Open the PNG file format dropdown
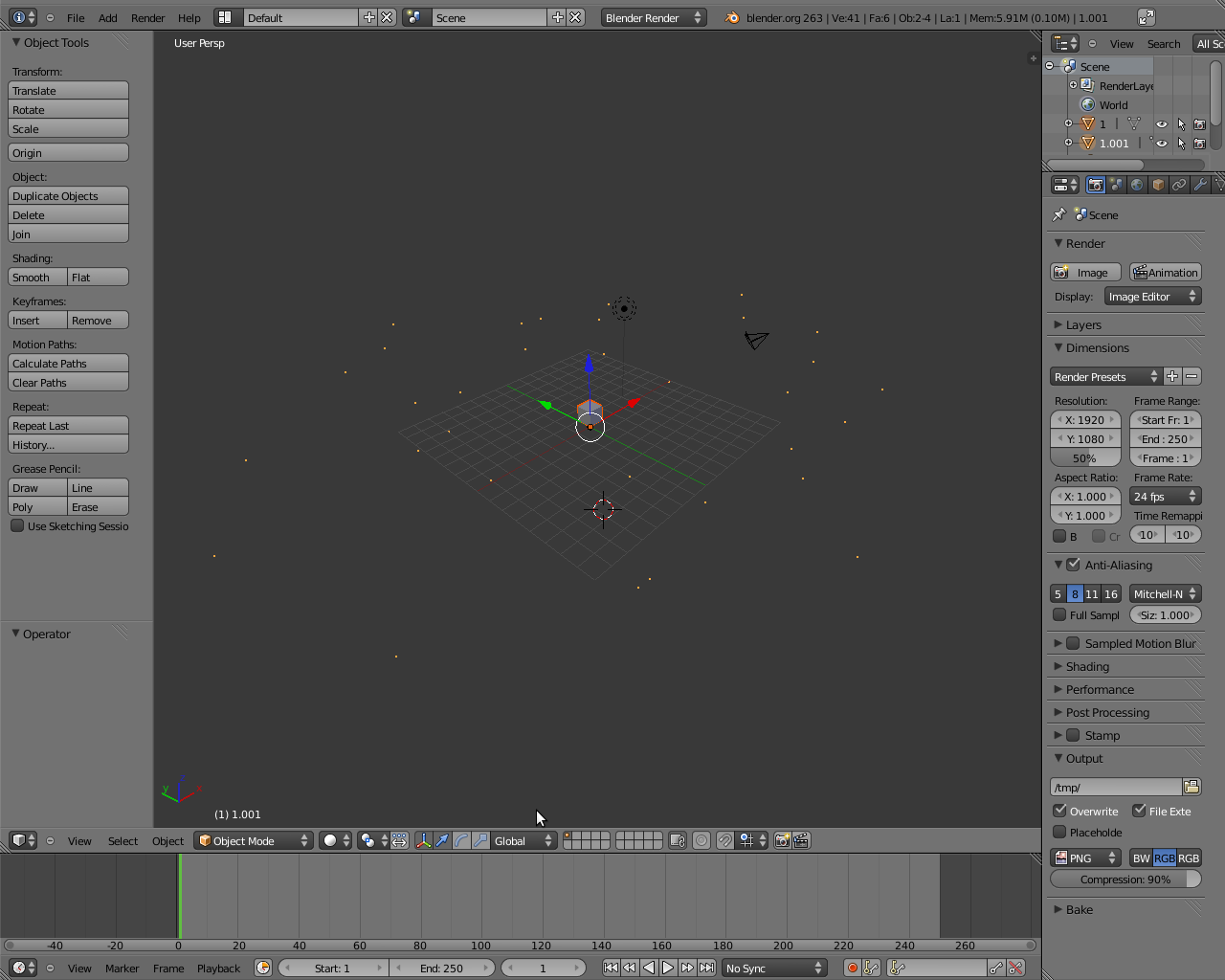The height and width of the screenshot is (980, 1225). 1086,857
